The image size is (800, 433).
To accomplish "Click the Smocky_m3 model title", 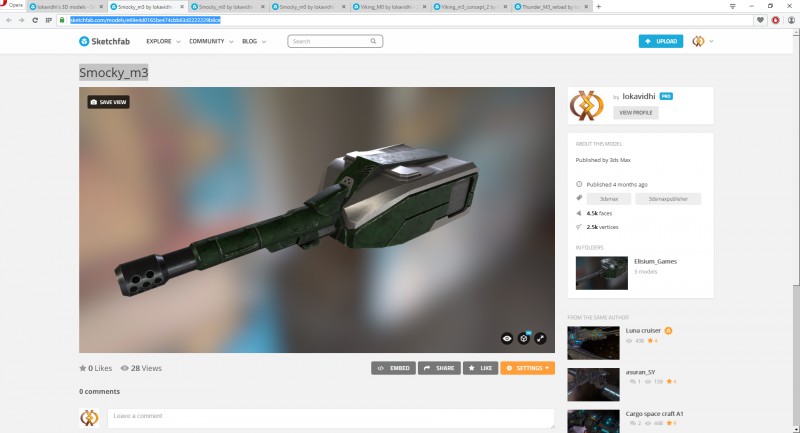I will point(114,72).
